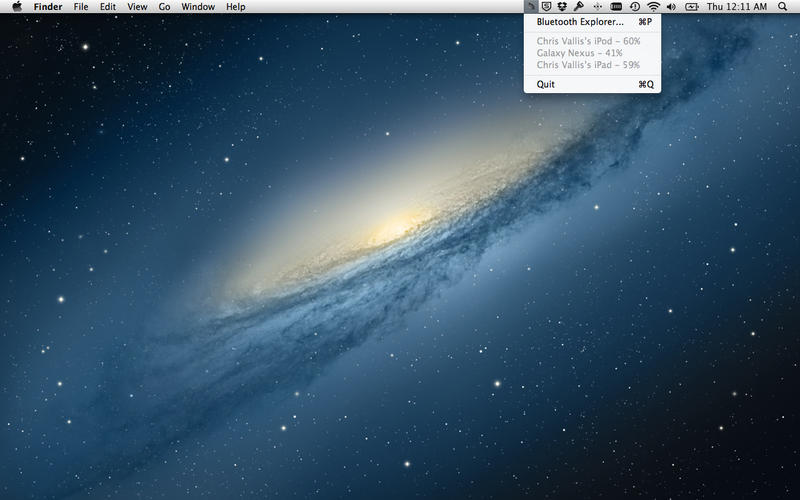Click the Thu 12:11 AM clock

coord(737,7)
